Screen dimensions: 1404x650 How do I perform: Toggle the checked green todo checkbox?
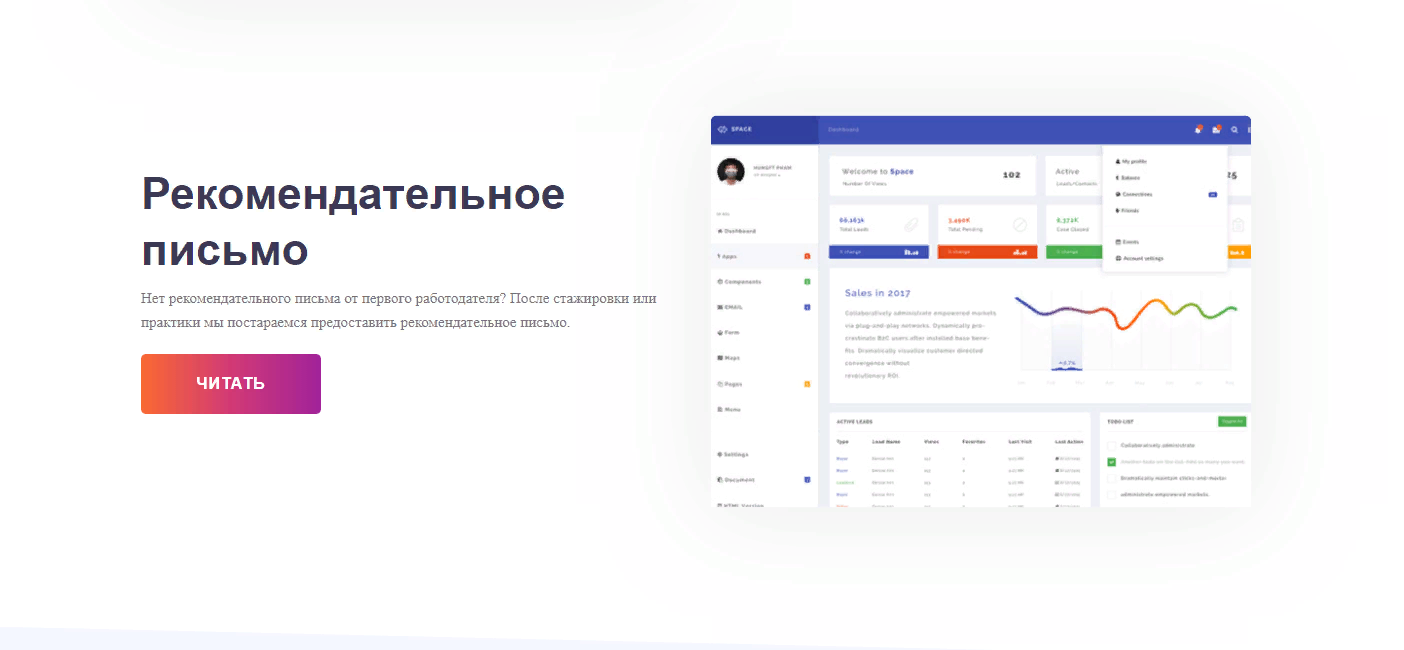(1111, 462)
